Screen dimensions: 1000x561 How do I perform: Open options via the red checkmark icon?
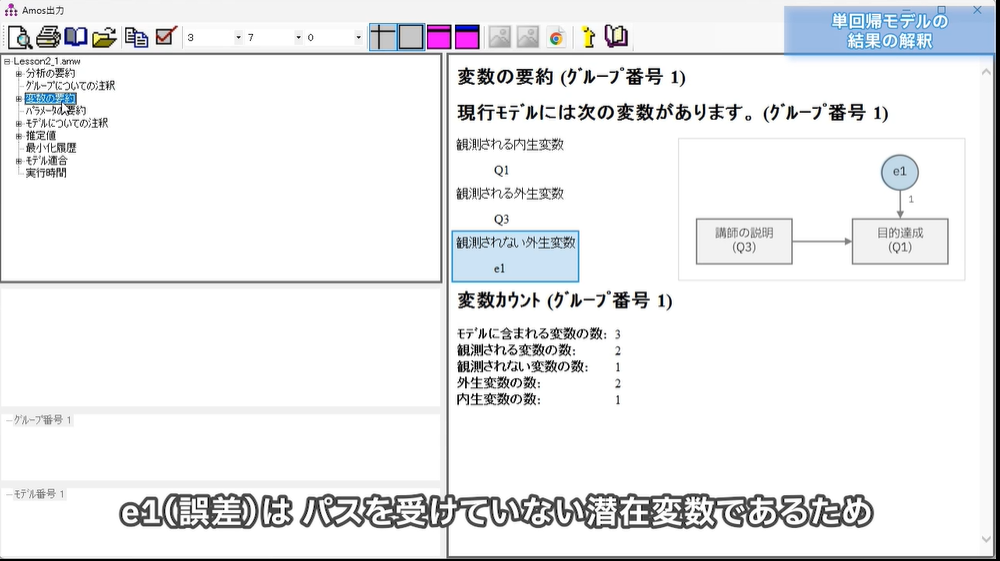[x=165, y=36]
